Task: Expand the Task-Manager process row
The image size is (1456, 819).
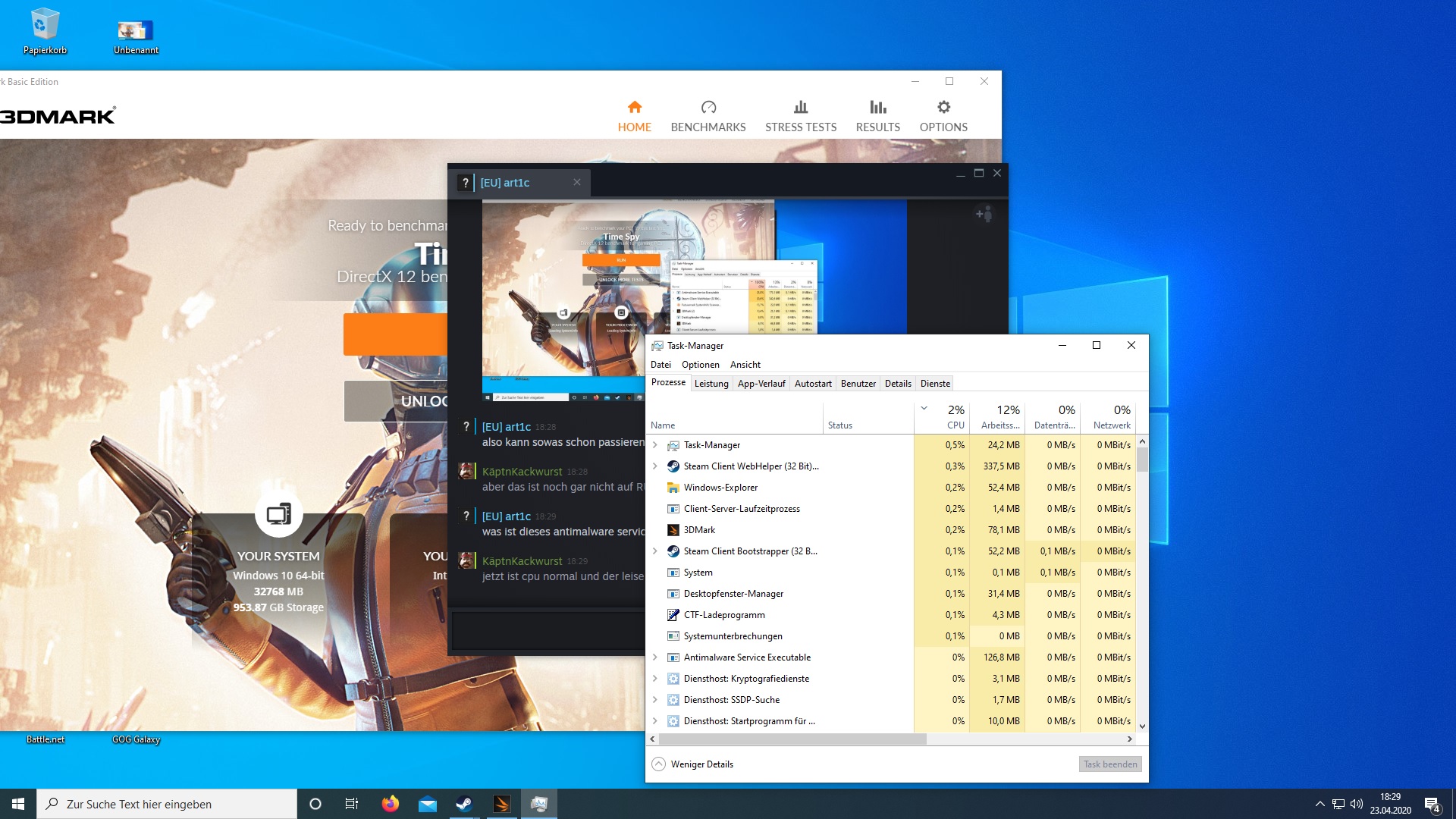Action: (655, 445)
